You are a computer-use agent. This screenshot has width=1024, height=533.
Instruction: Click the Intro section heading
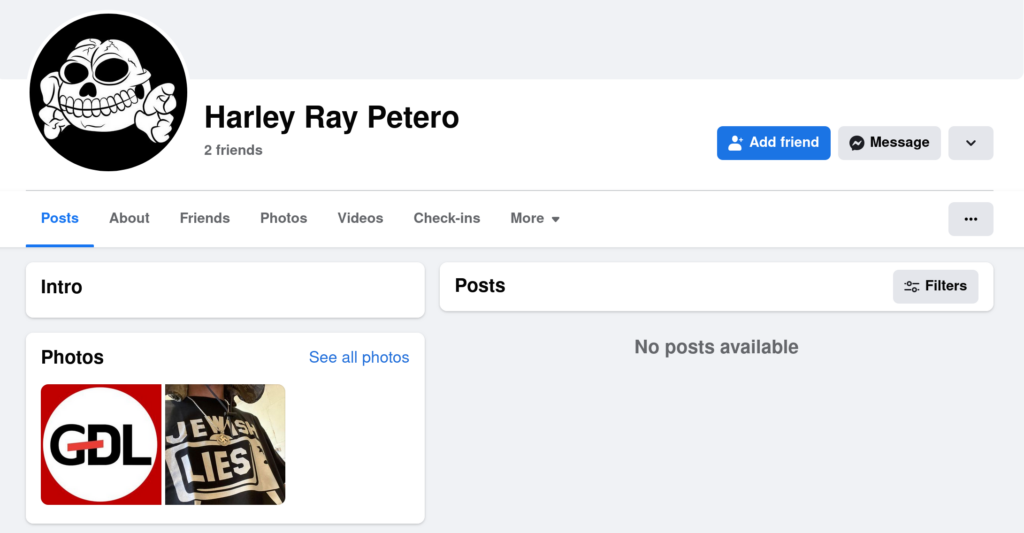click(62, 287)
